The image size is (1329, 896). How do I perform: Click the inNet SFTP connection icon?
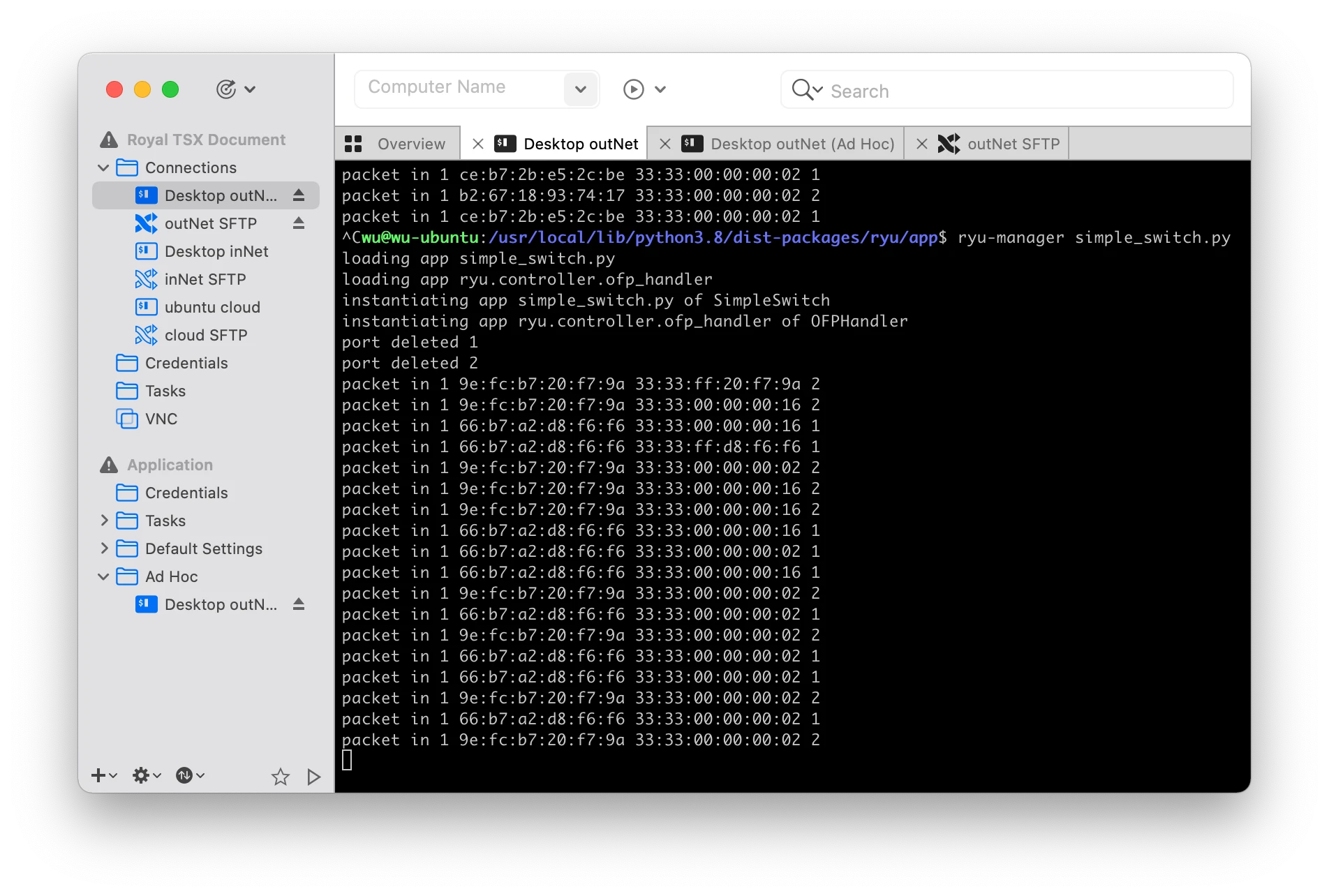tap(145, 279)
